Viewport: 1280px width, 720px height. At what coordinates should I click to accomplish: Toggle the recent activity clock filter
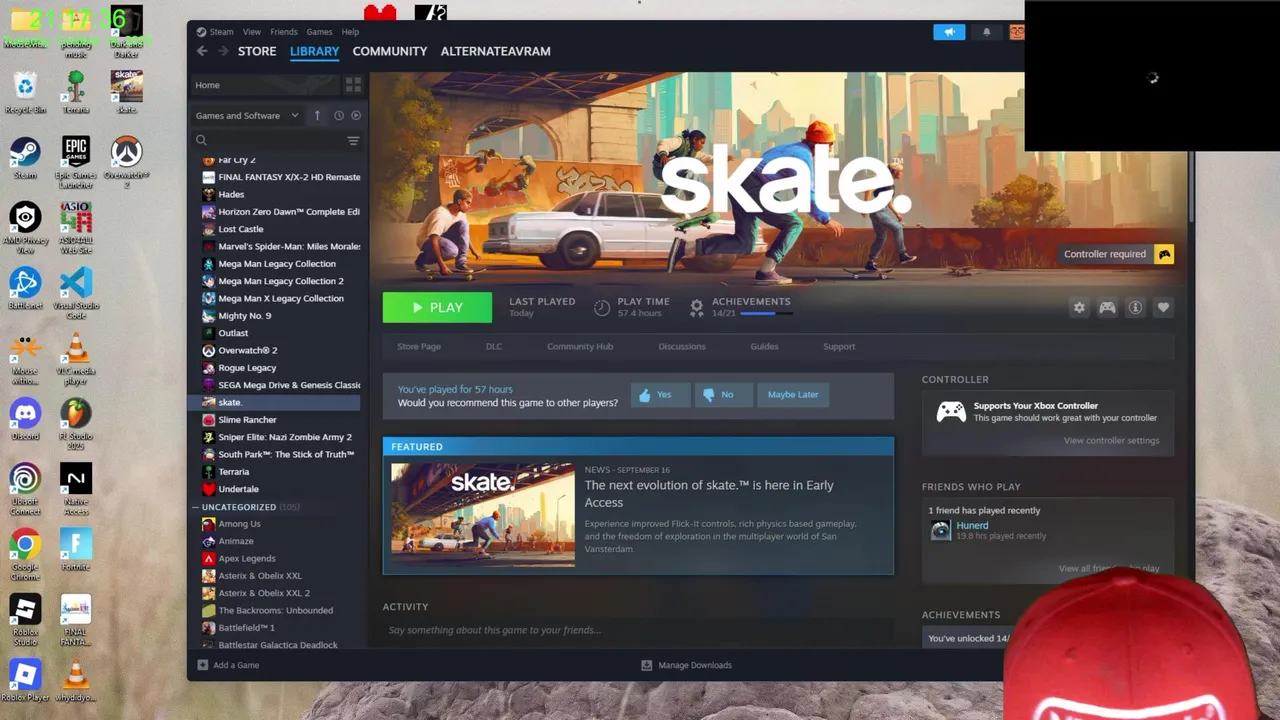click(x=339, y=115)
